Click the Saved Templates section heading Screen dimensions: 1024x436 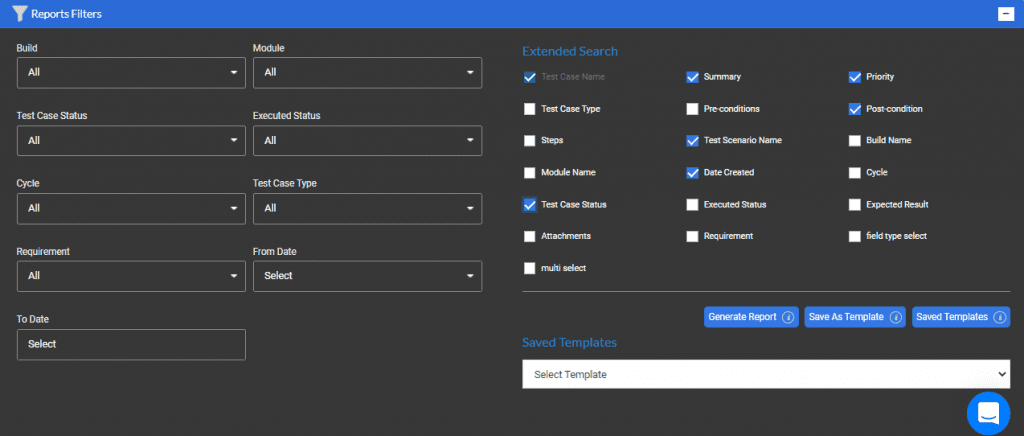tap(569, 343)
